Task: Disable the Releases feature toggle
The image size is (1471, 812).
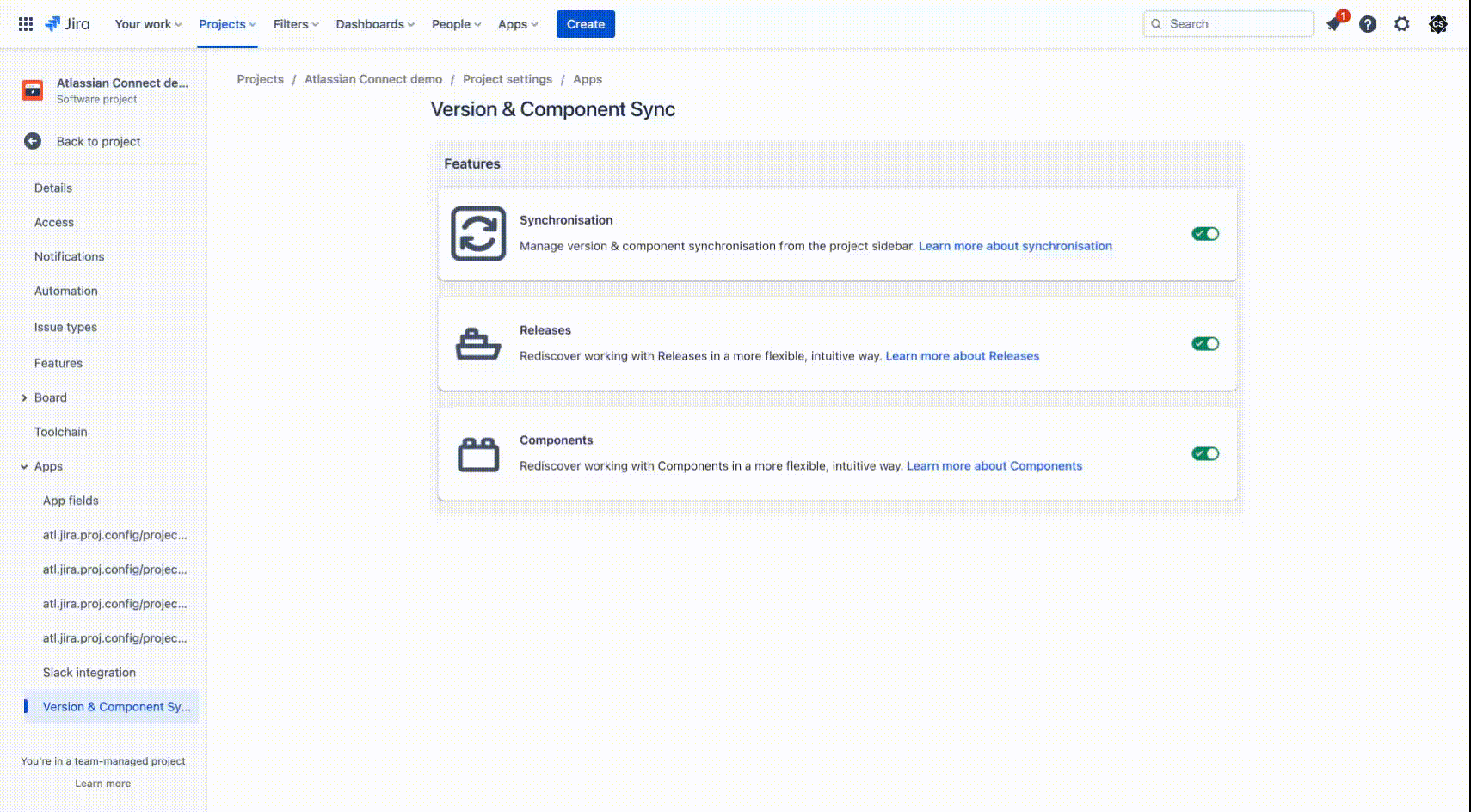Action: 1205,343
